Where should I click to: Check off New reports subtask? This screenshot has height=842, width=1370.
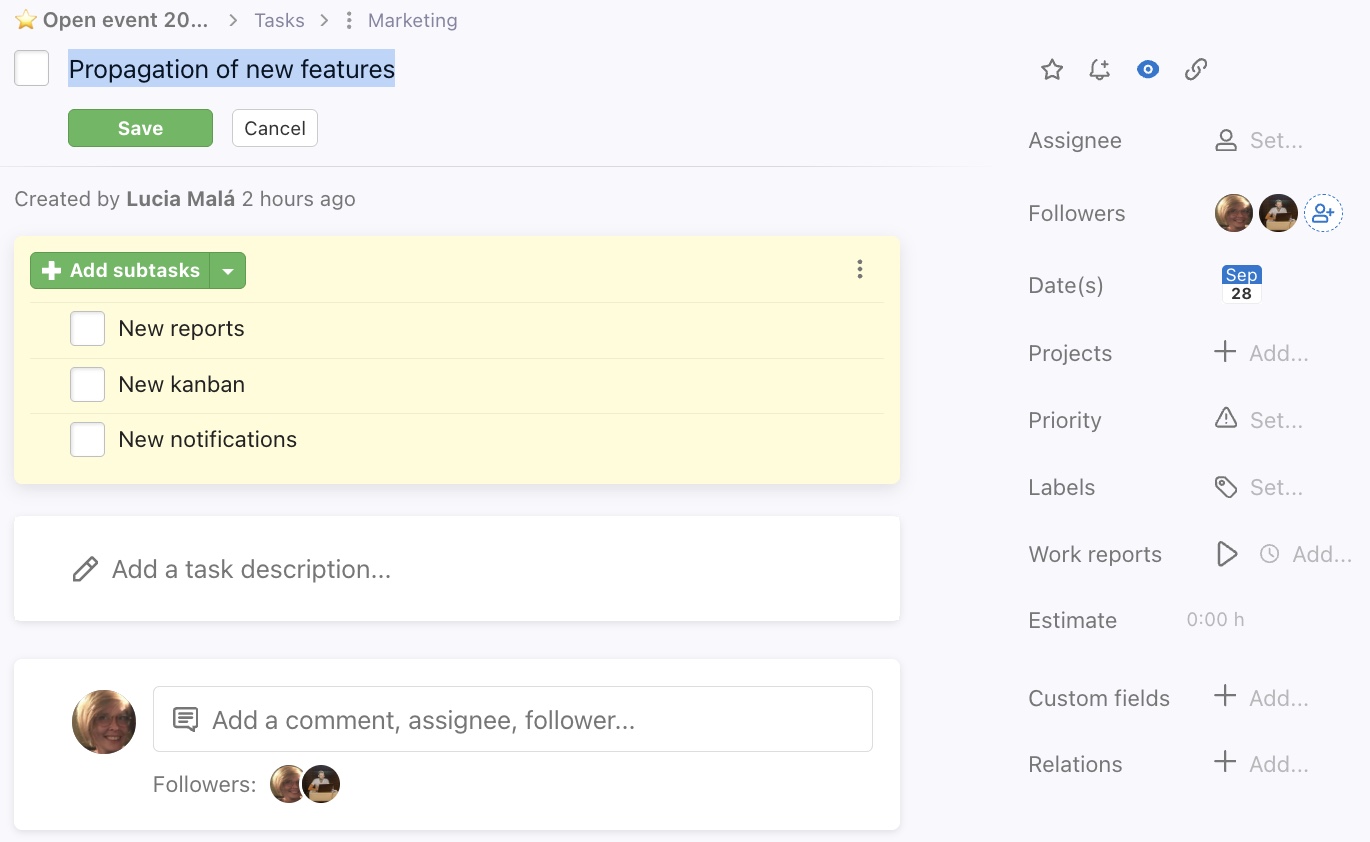(x=88, y=329)
